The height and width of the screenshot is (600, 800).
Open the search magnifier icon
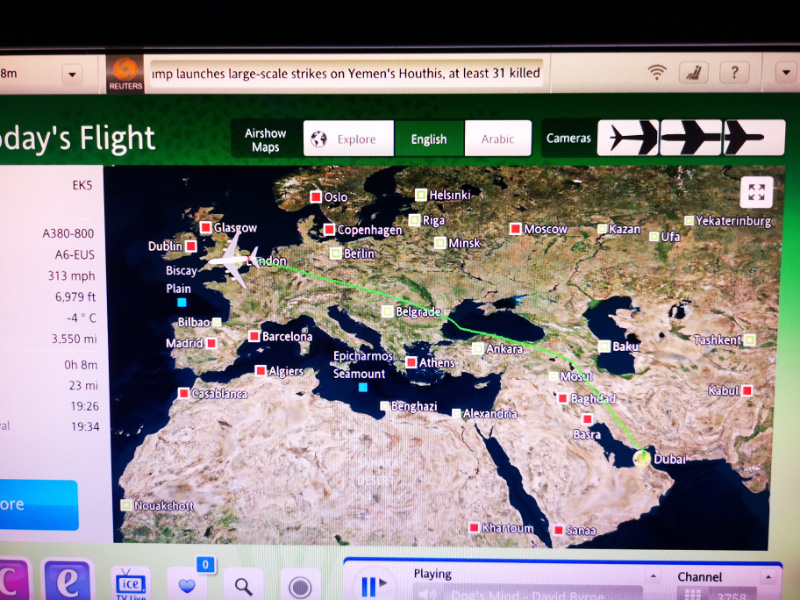tap(243, 587)
